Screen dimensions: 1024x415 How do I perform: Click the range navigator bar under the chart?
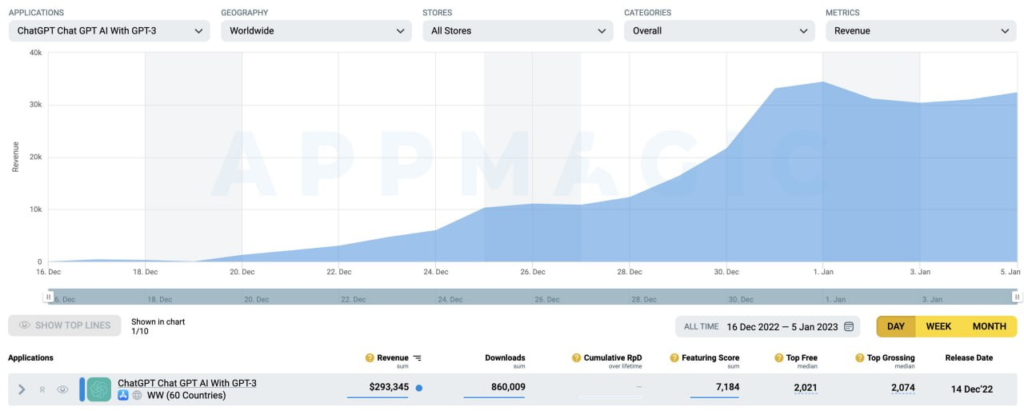coord(532,297)
